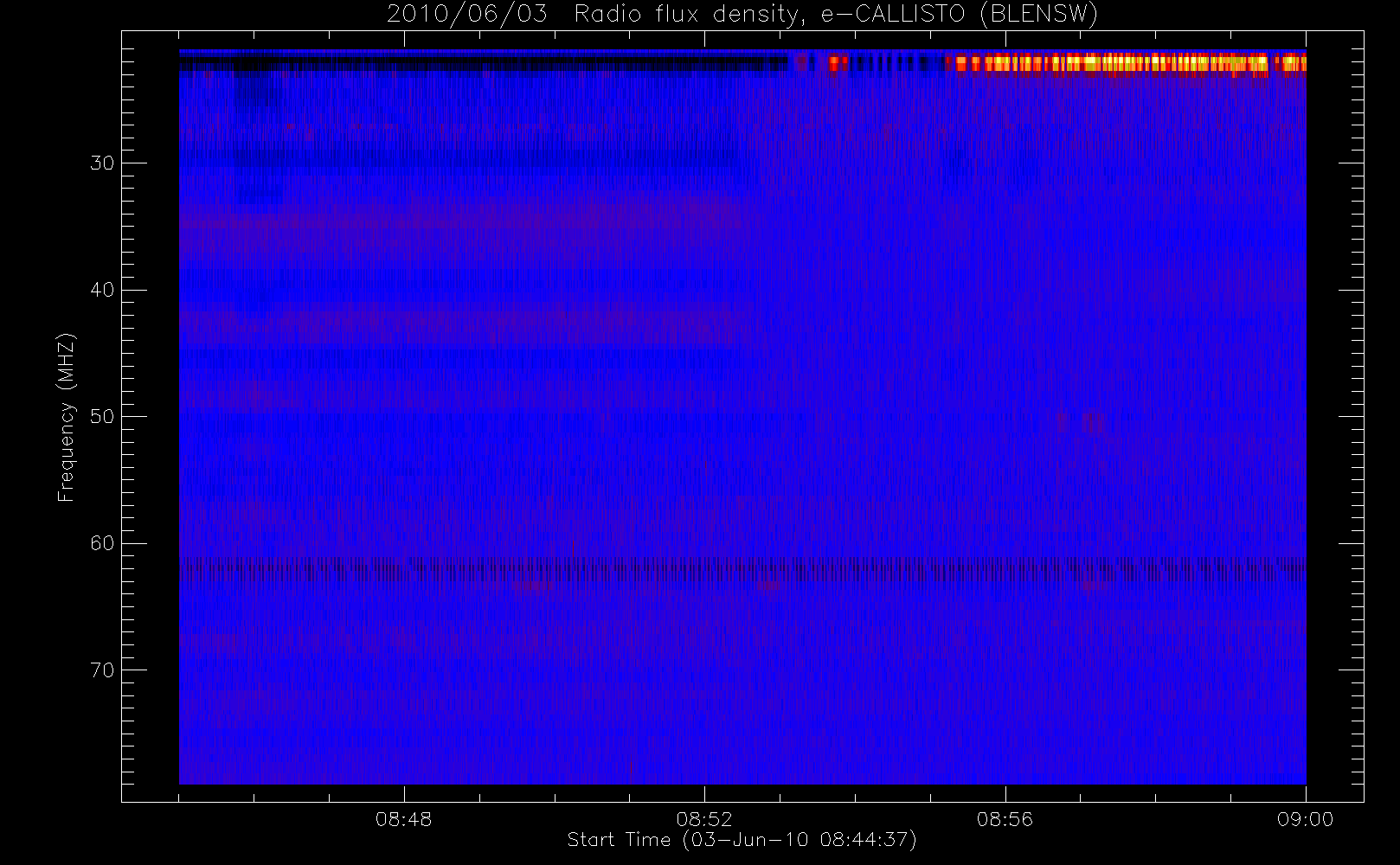
Task: Click the 08:48 time tick label
Action: (403, 819)
